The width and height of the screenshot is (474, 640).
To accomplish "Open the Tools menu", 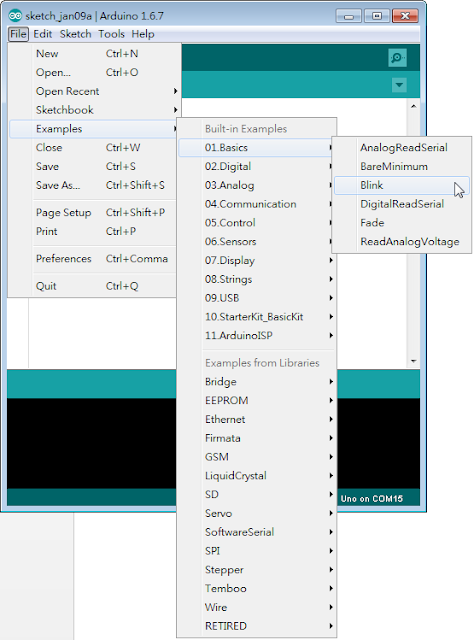I will [x=111, y=34].
